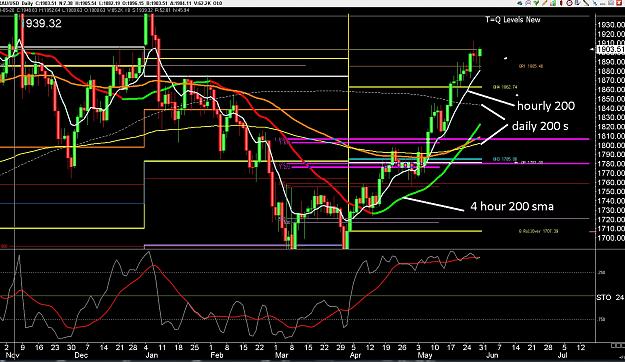Click the XAU/USD Daily title readout
Viewport: 625px width, 362px height.
(x=112, y=3)
